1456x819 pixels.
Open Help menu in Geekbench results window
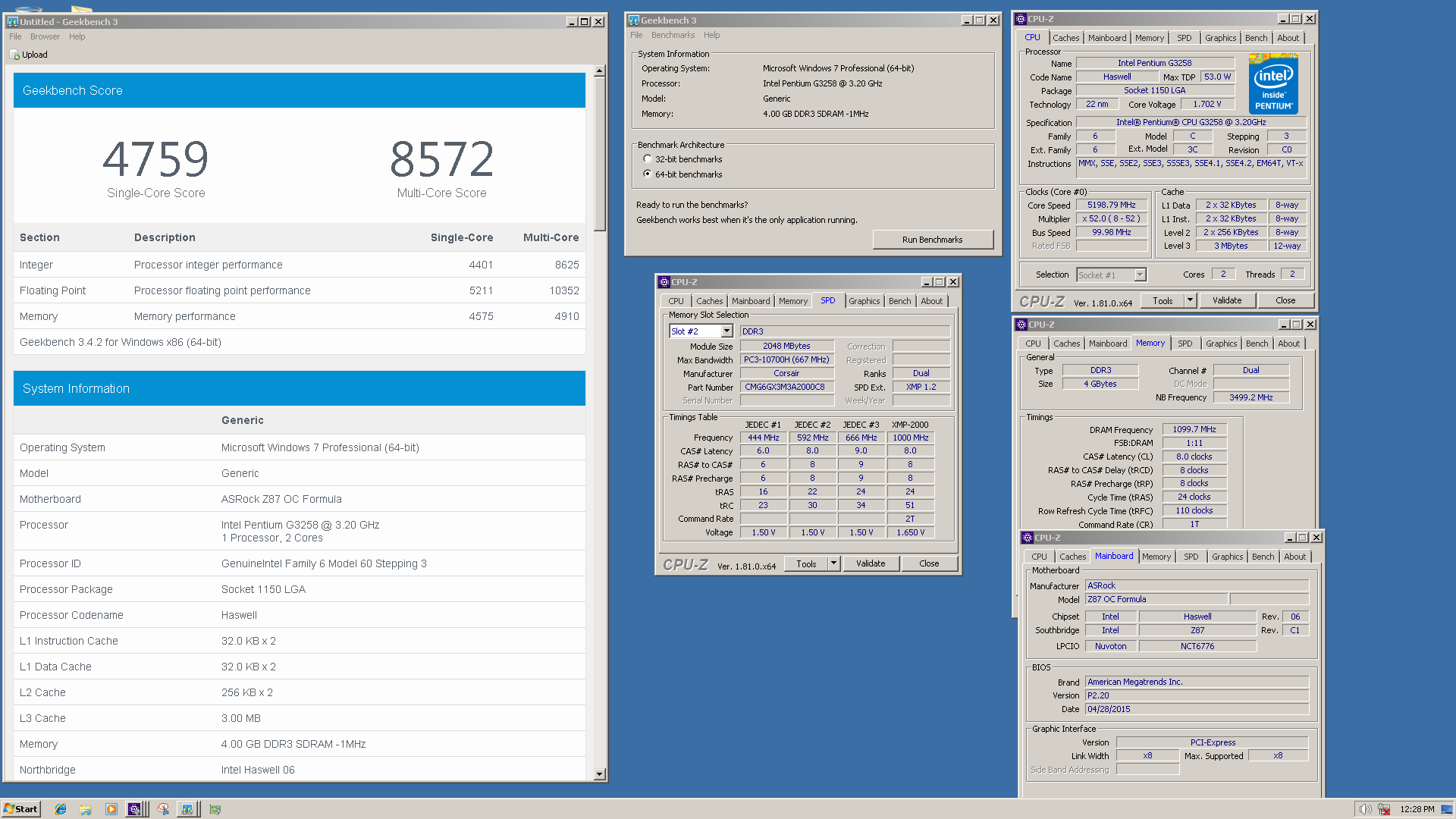[x=77, y=36]
